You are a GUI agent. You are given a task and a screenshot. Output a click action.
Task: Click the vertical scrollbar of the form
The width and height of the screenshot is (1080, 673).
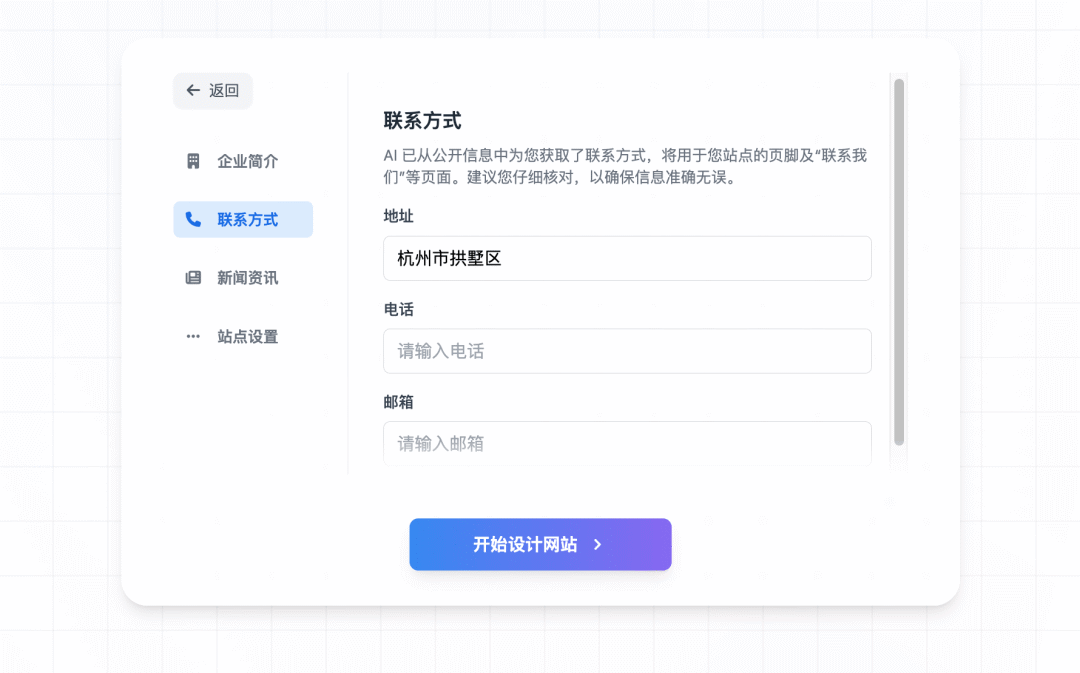pyautogui.click(x=898, y=260)
